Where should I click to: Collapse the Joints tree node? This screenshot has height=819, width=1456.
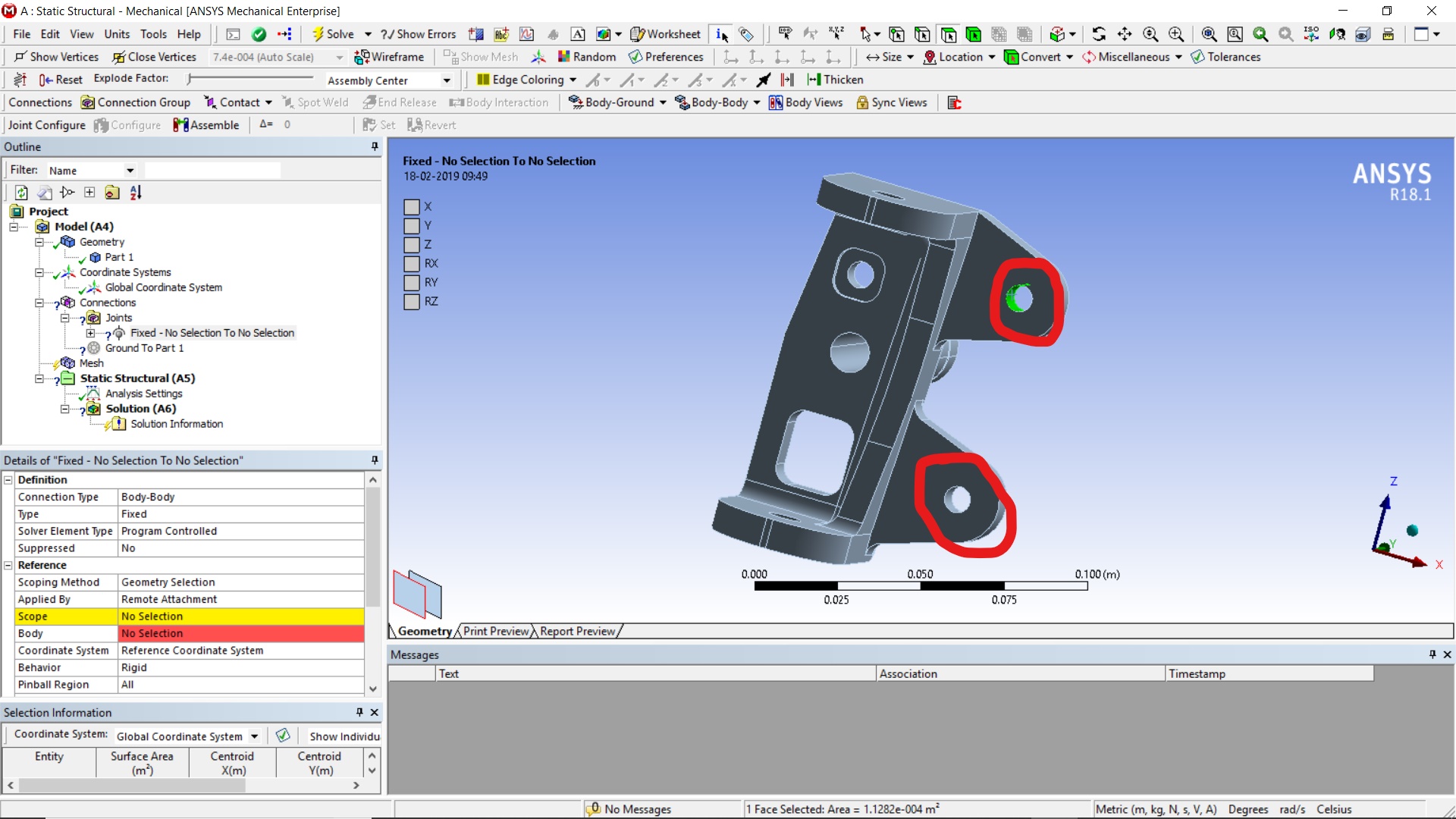(65, 318)
